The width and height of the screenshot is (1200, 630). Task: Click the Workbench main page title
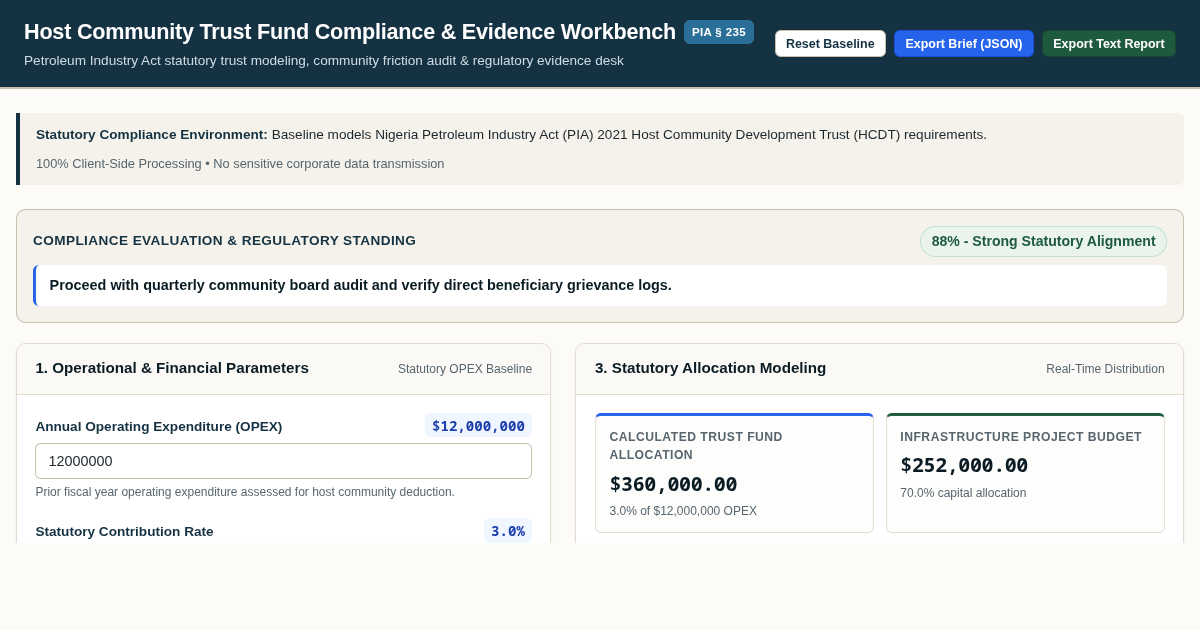[350, 32]
